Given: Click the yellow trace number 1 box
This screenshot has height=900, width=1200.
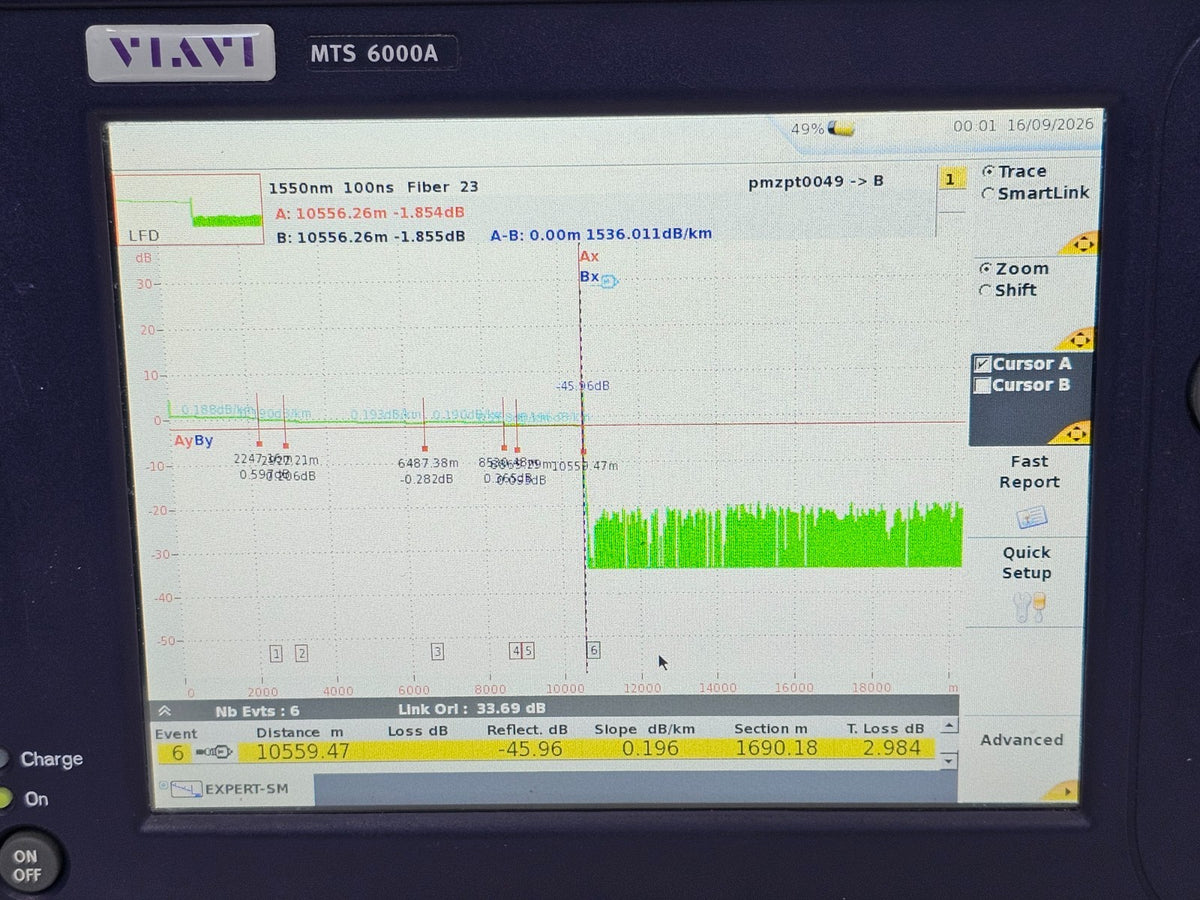Looking at the screenshot, I should pyautogui.click(x=950, y=179).
